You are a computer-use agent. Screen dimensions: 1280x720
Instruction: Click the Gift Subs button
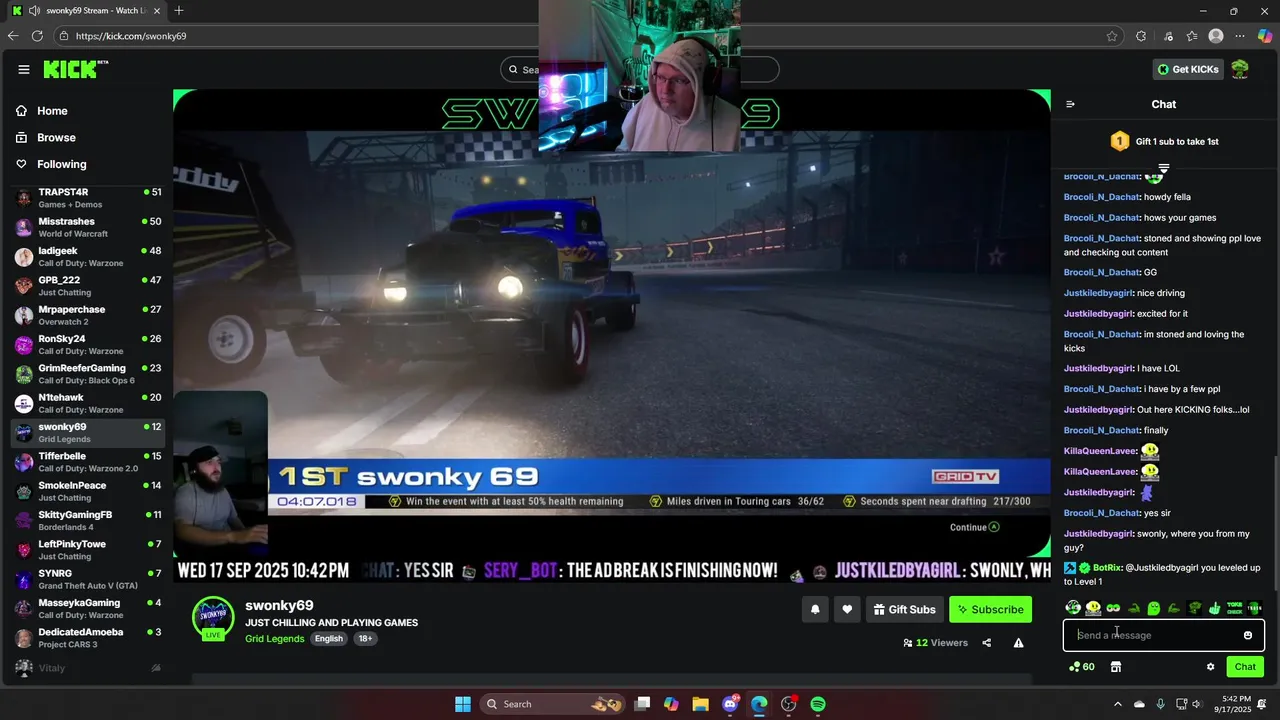904,609
